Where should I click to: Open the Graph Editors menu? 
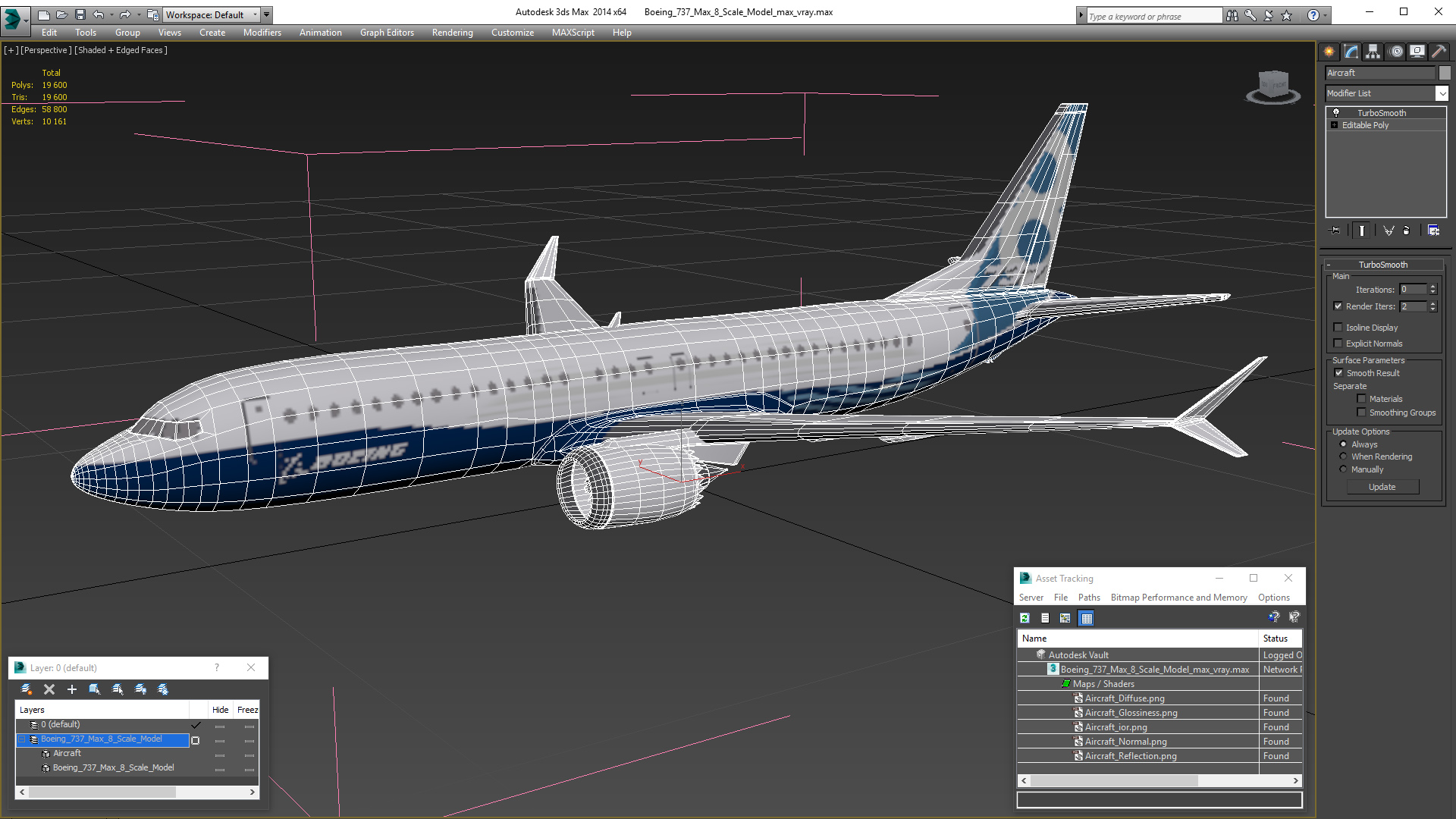click(387, 33)
